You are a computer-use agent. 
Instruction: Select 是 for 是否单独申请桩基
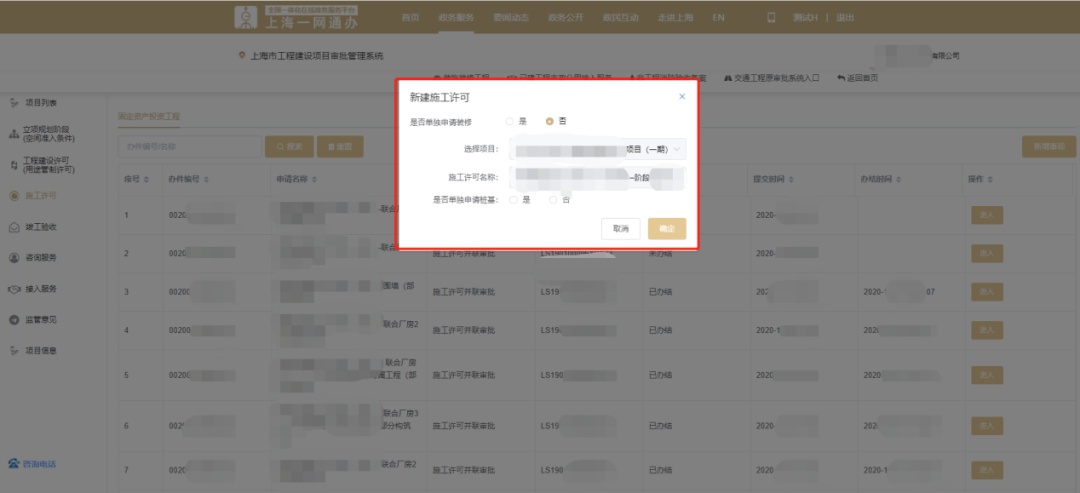[x=514, y=200]
